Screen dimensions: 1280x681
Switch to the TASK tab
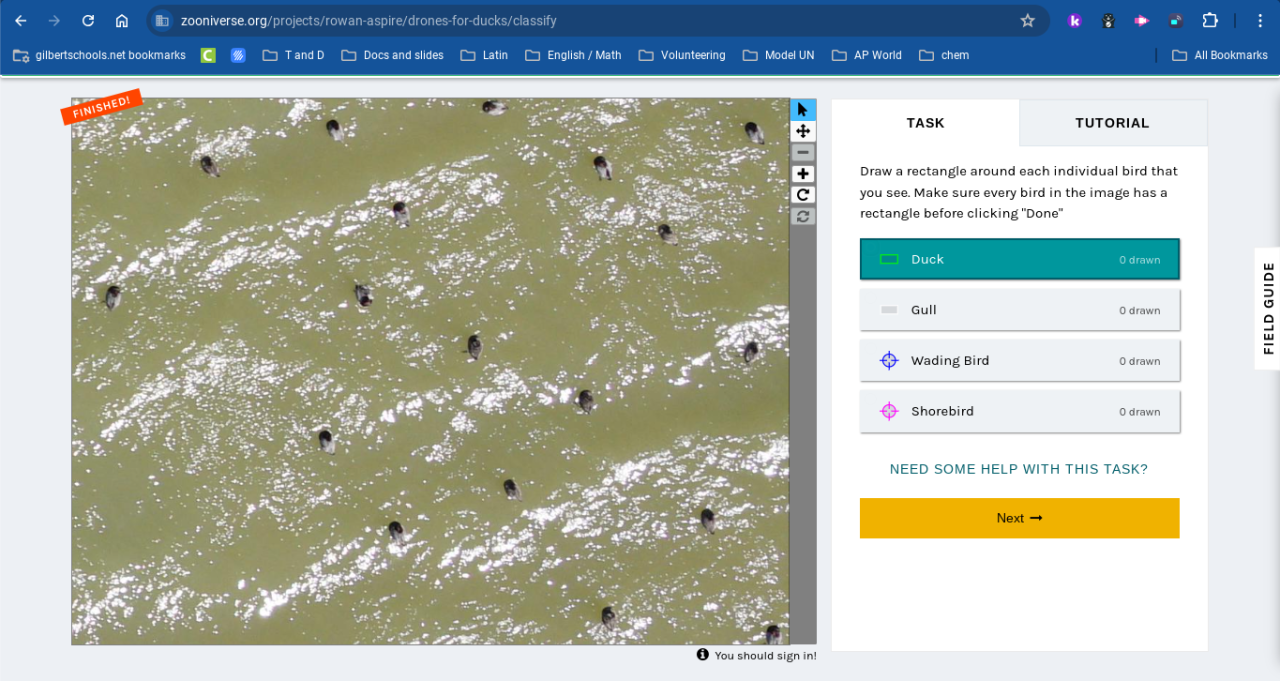point(925,123)
